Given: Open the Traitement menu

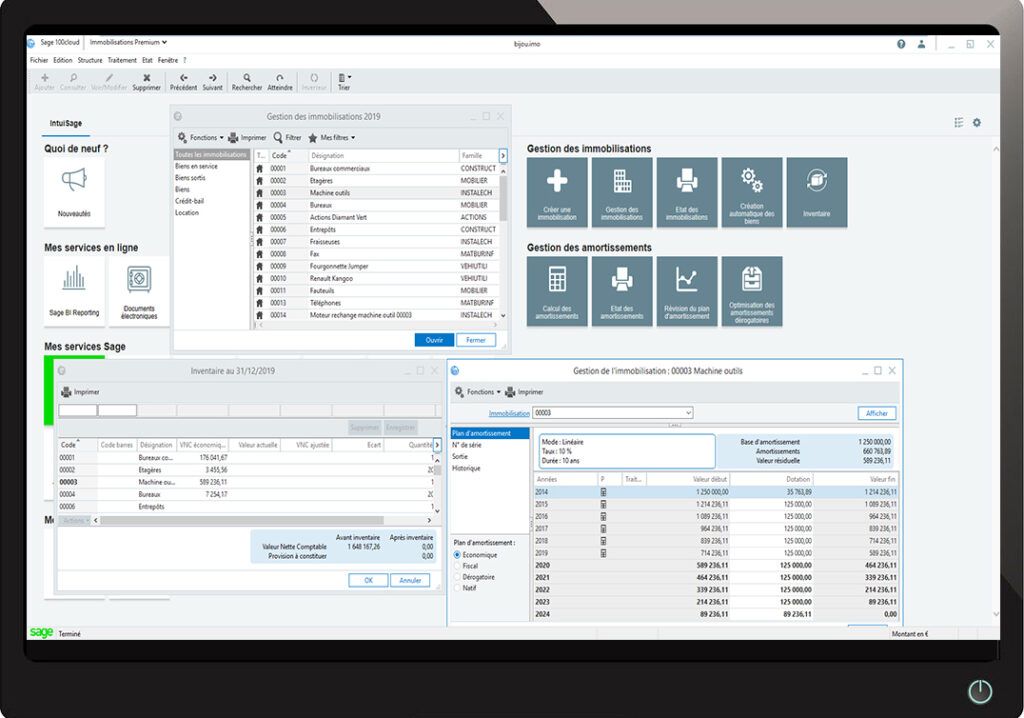Looking at the screenshot, I should (122, 60).
